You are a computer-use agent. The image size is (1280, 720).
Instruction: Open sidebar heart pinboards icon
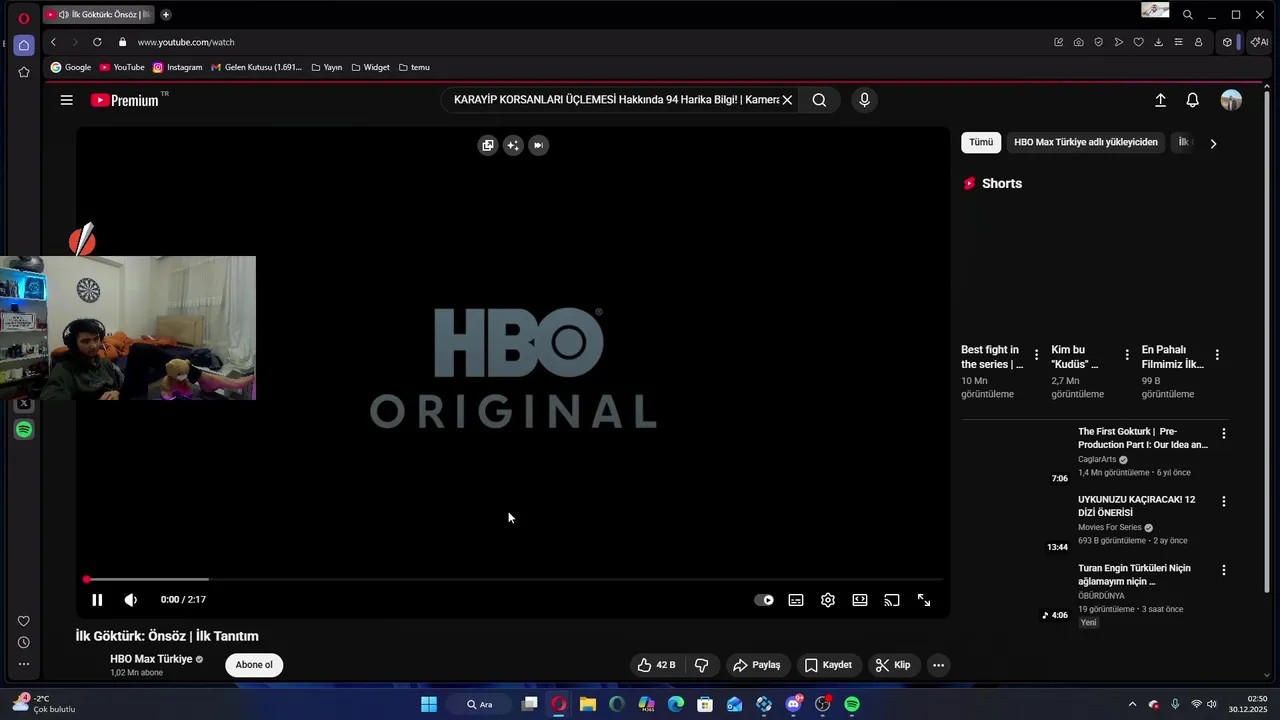pyautogui.click(x=24, y=621)
